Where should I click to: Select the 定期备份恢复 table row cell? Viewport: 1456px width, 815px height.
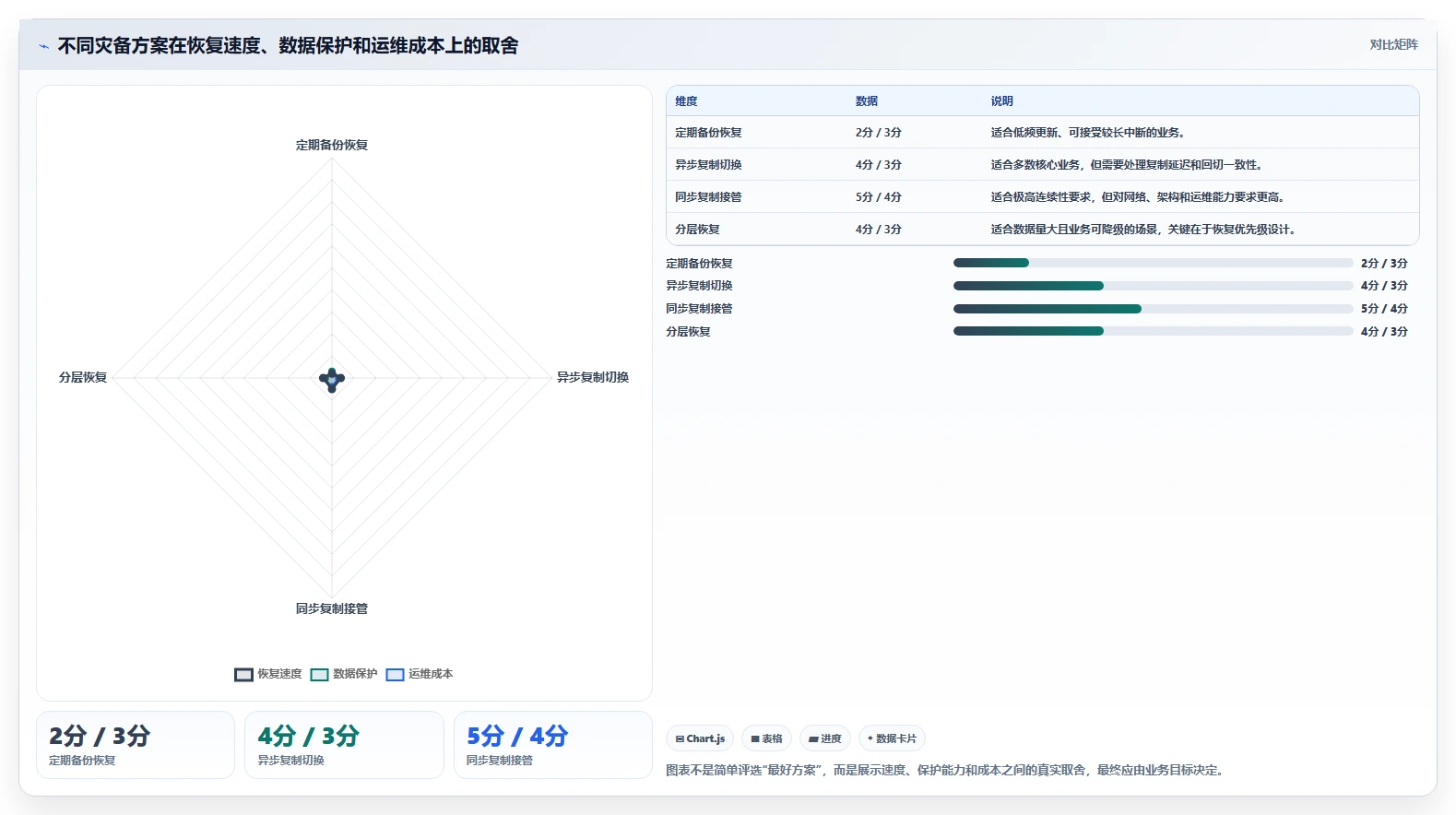pyautogui.click(x=708, y=133)
